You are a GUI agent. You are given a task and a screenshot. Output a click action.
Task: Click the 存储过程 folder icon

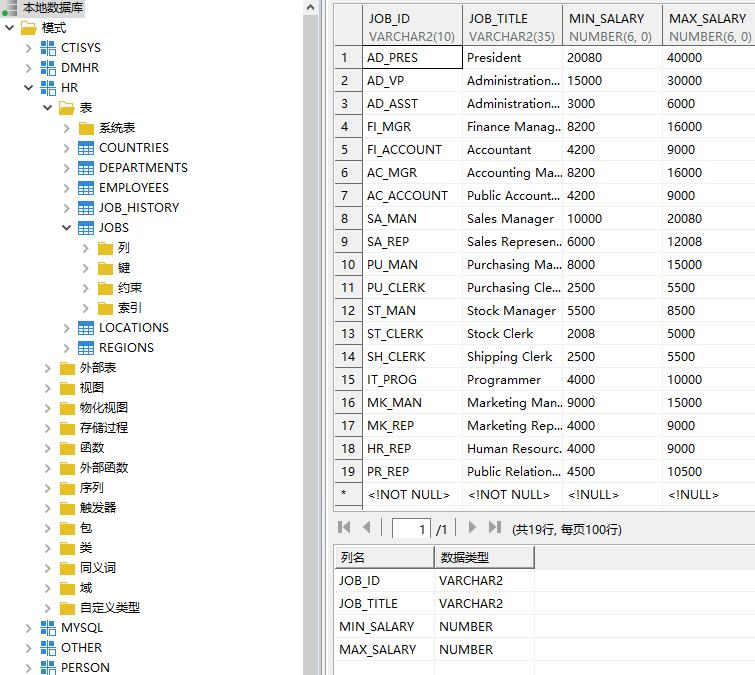(67, 428)
